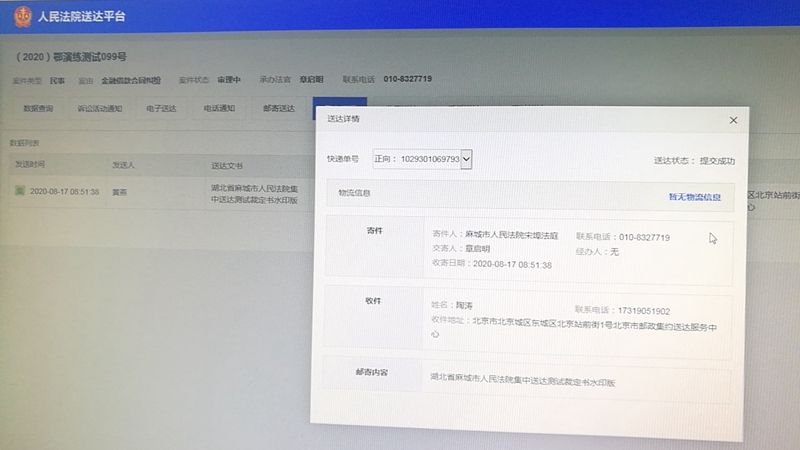Click the 提交成功 delivery status text
This screenshot has width=800, height=450.
(x=717, y=161)
